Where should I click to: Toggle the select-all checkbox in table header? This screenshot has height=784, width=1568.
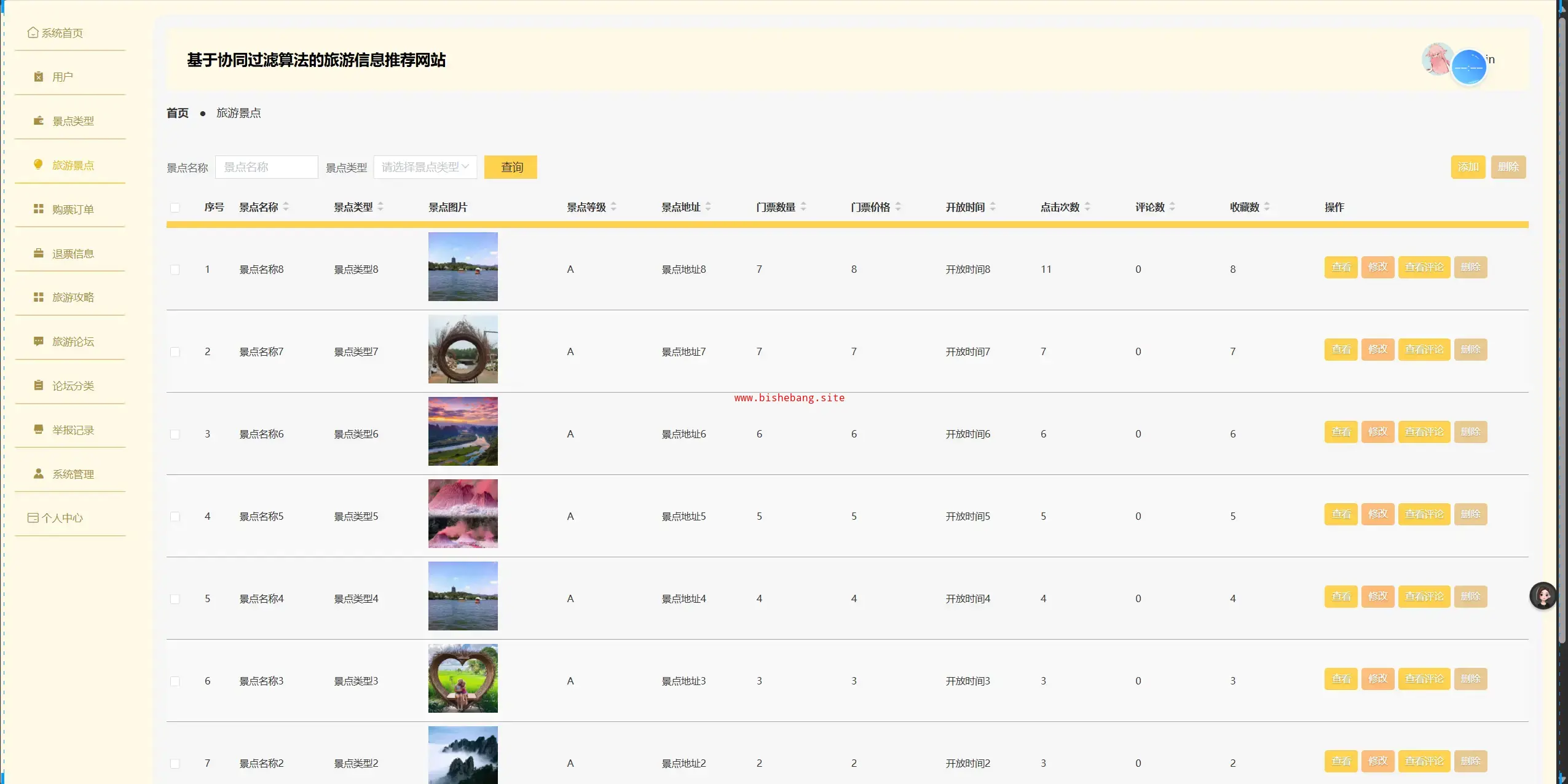175,208
